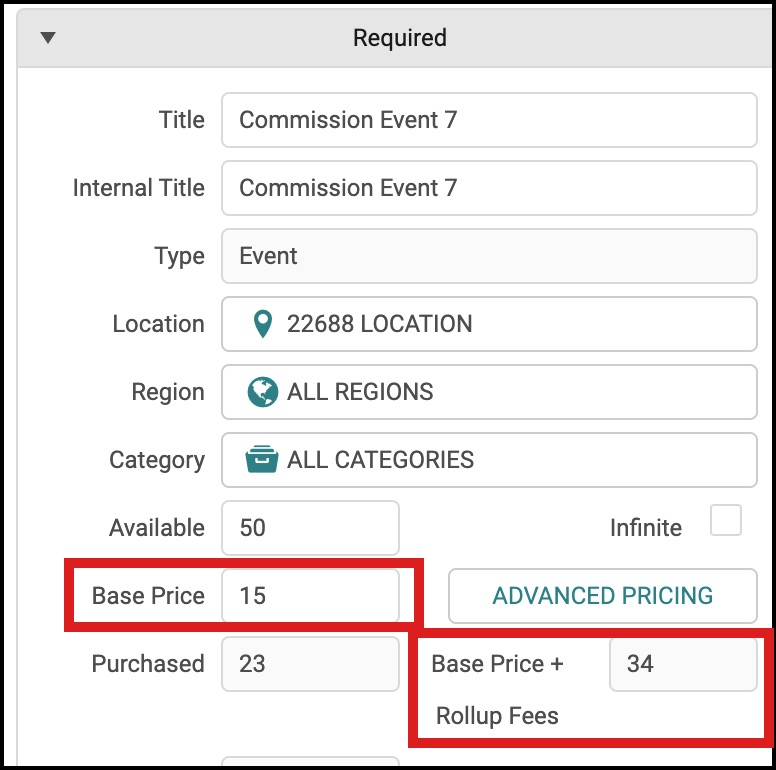Click the location pin icon

click(263, 324)
